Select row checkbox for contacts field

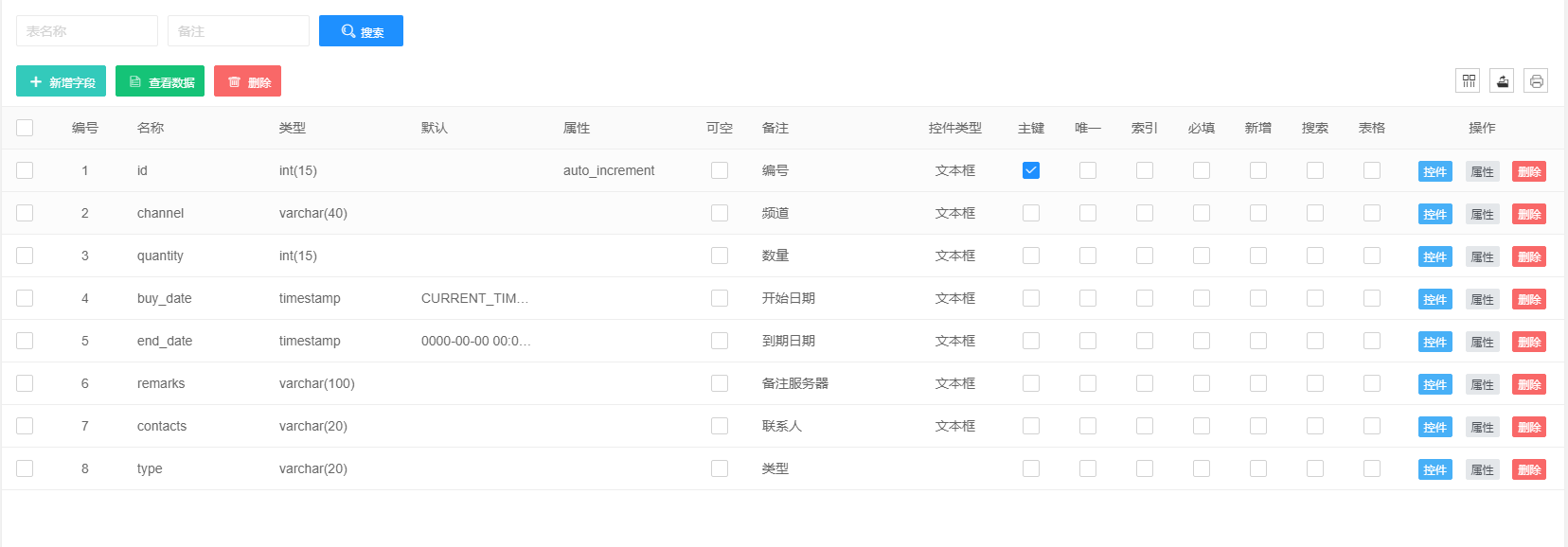pyautogui.click(x=25, y=426)
